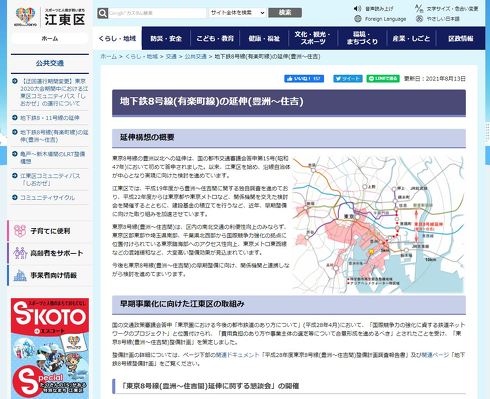Click arrow bullet beside 亀戸〜新木場間のLRT整備構想
This screenshot has height=399, width=490.
point(15,154)
